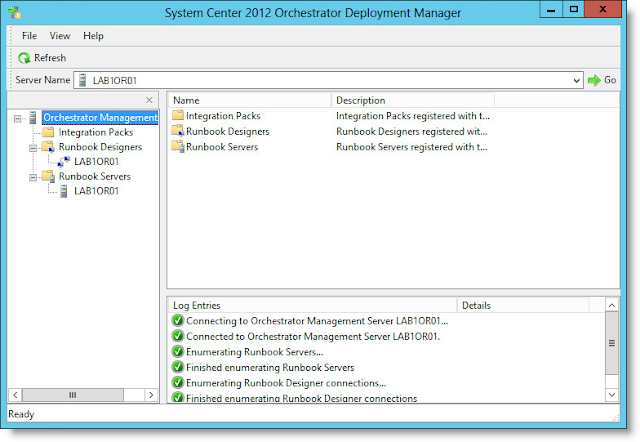Click the log pane scroll up arrow
This screenshot has height=442, width=640.
611,305
